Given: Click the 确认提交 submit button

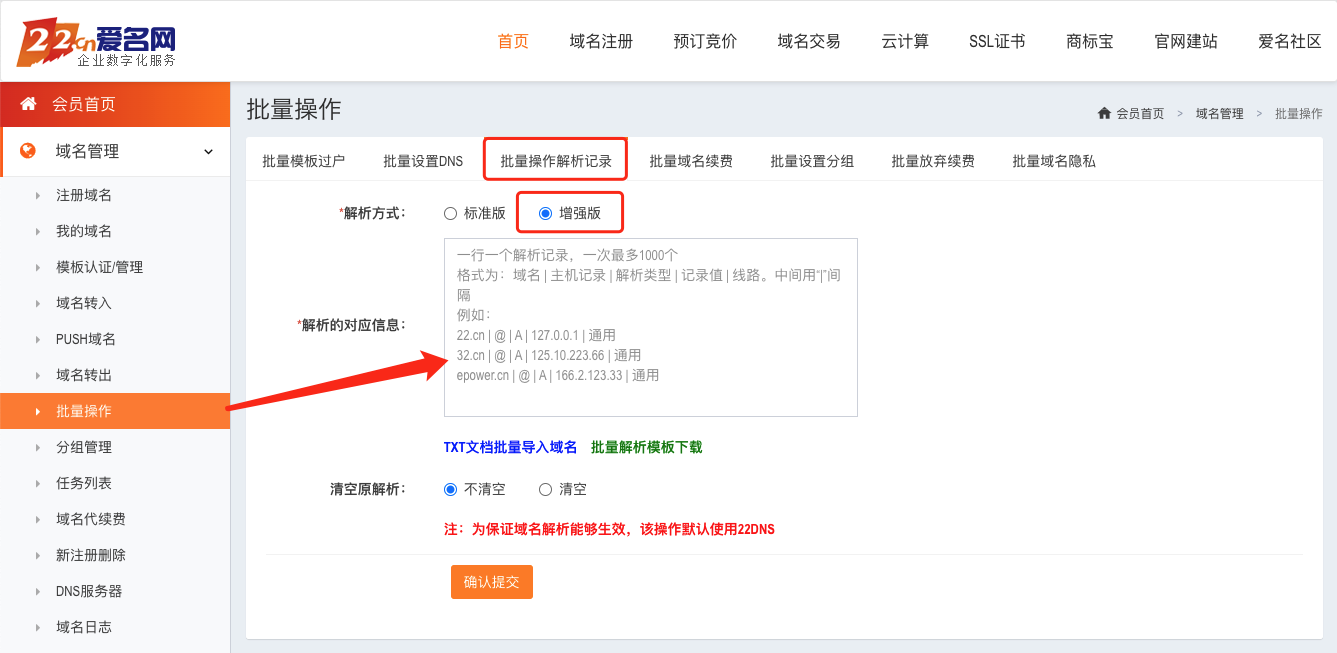Looking at the screenshot, I should (x=491, y=582).
